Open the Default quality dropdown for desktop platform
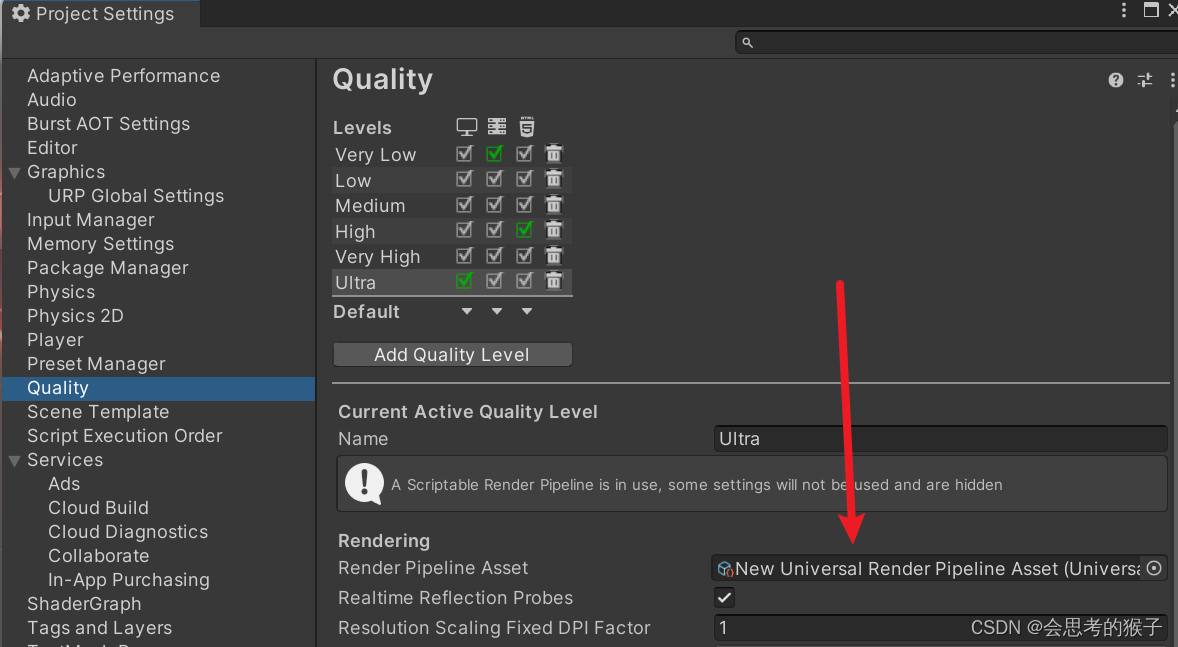1178x647 pixels. point(466,311)
